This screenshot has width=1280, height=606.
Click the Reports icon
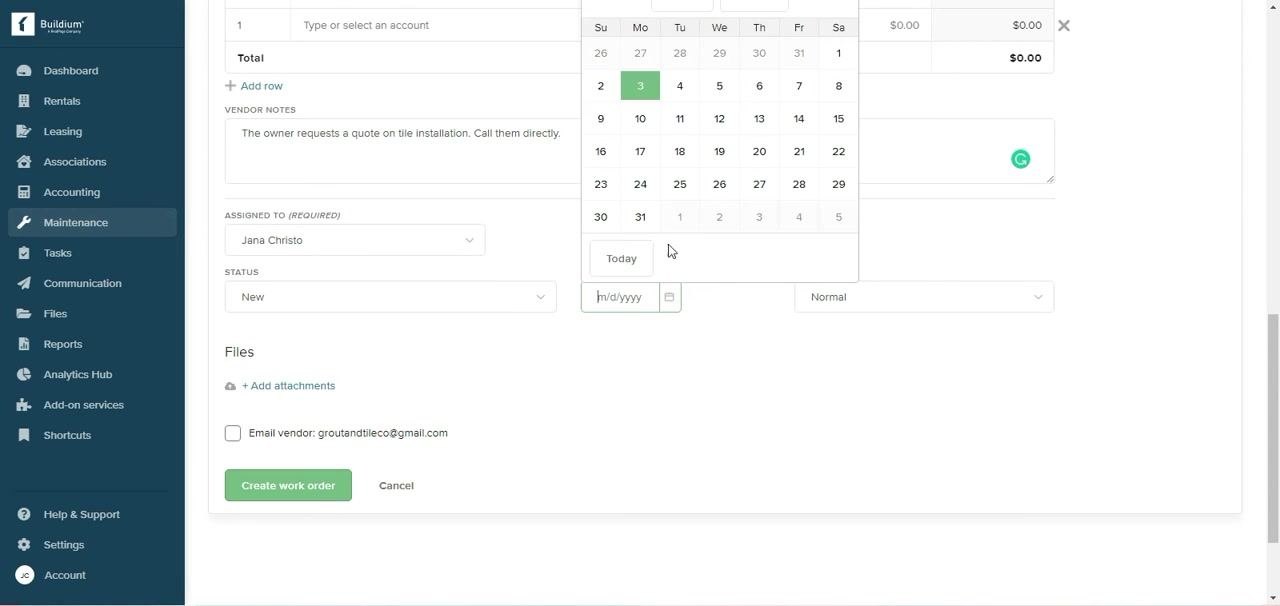pos(24,344)
